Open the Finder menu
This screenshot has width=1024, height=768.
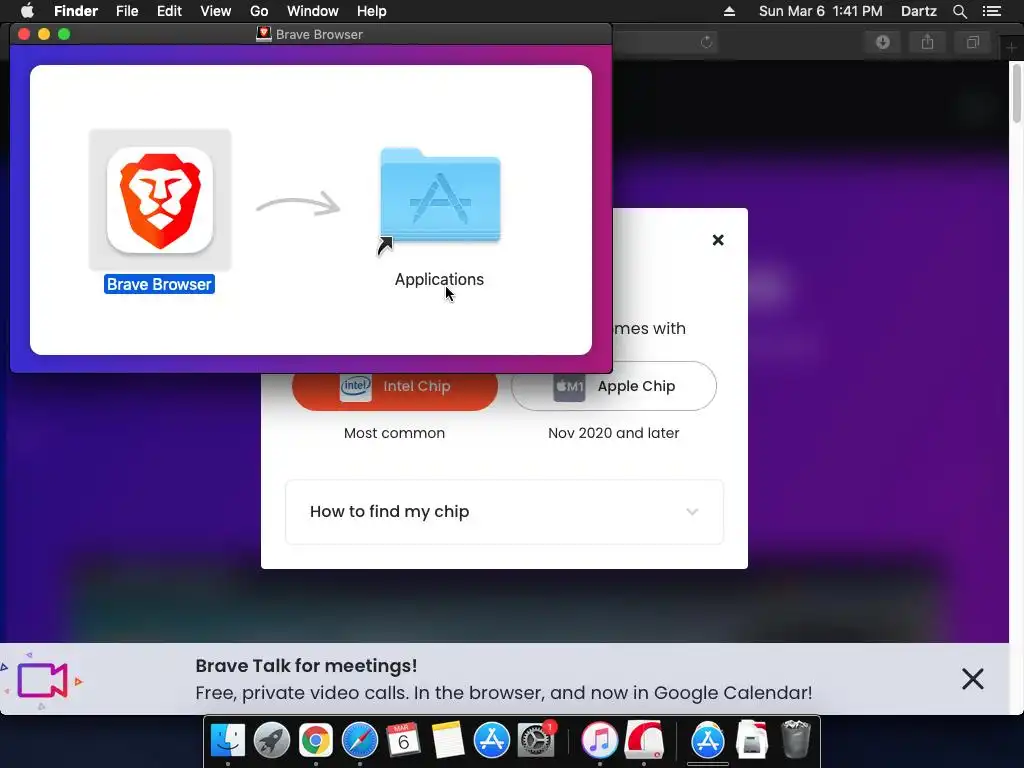click(x=76, y=11)
